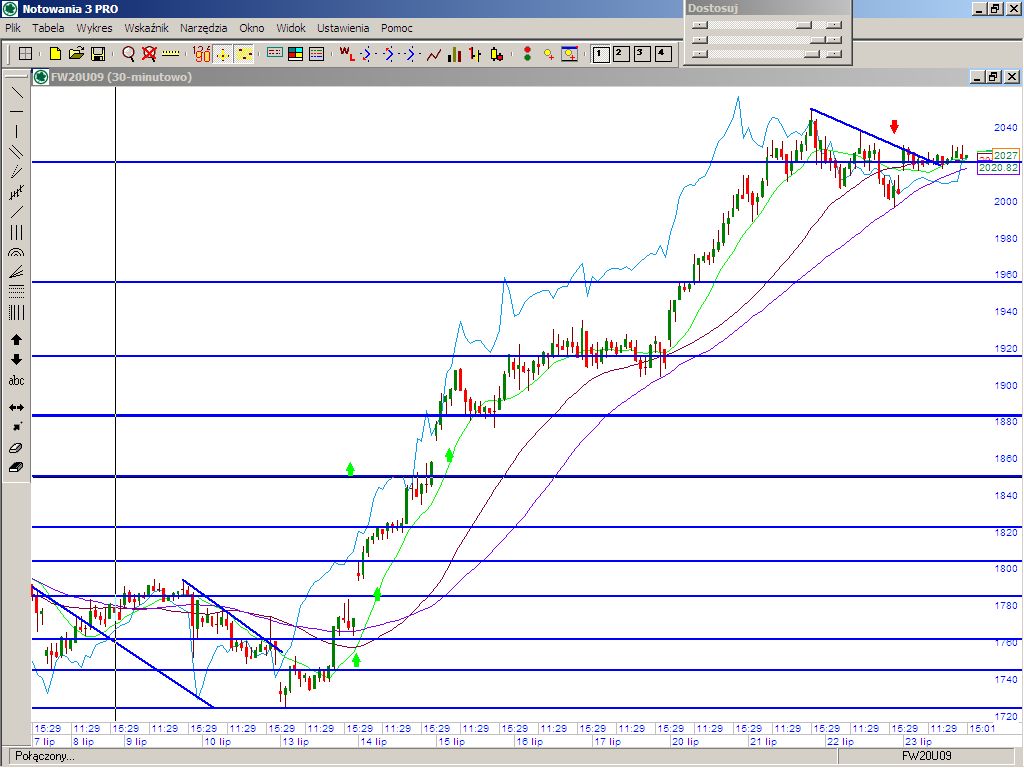Image resolution: width=1024 pixels, height=768 pixels.
Task: Restore the FW20U09 chart child window
Action: click(x=993, y=77)
